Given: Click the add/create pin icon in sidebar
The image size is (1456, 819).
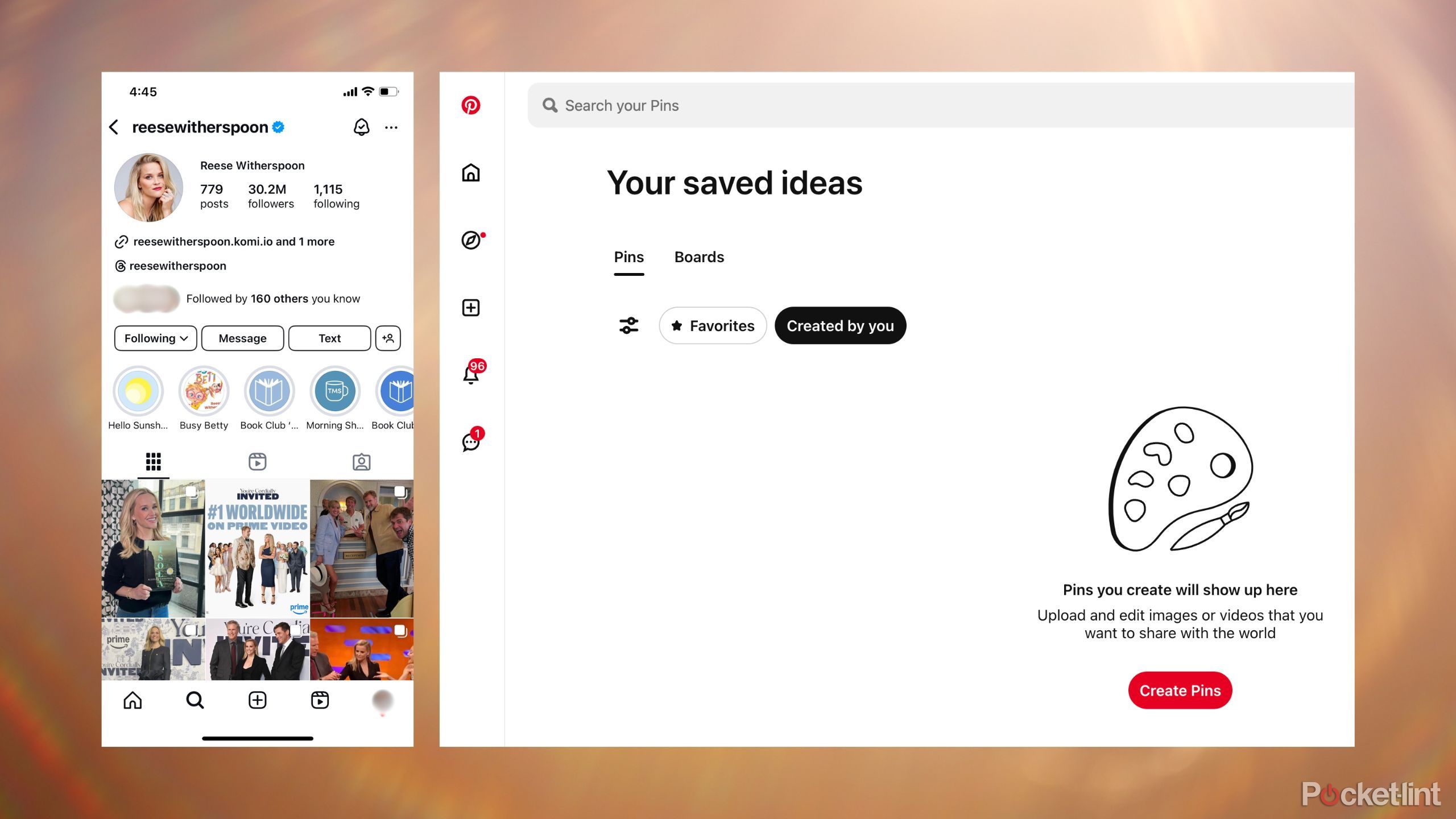Looking at the screenshot, I should pyautogui.click(x=470, y=307).
